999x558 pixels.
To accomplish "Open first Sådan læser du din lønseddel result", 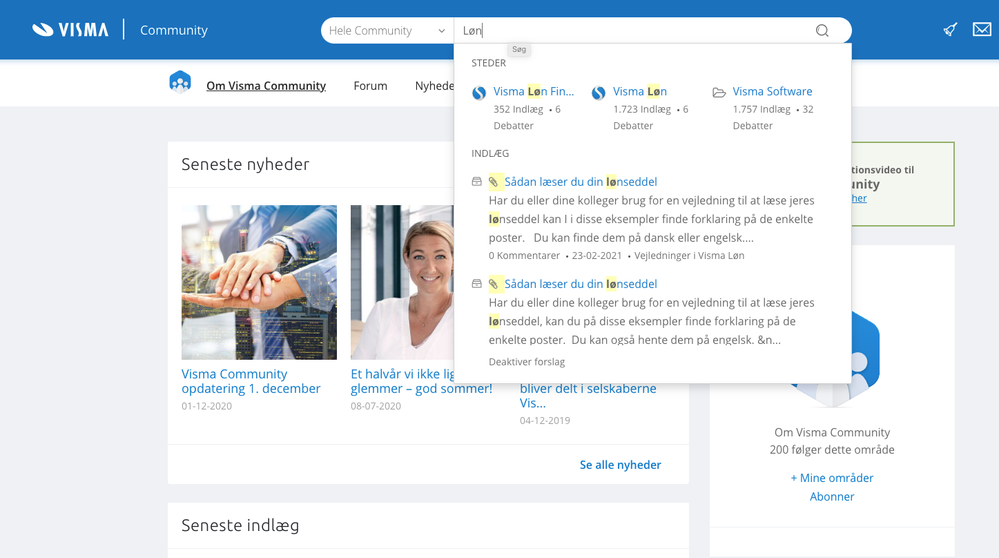I will pos(580,182).
